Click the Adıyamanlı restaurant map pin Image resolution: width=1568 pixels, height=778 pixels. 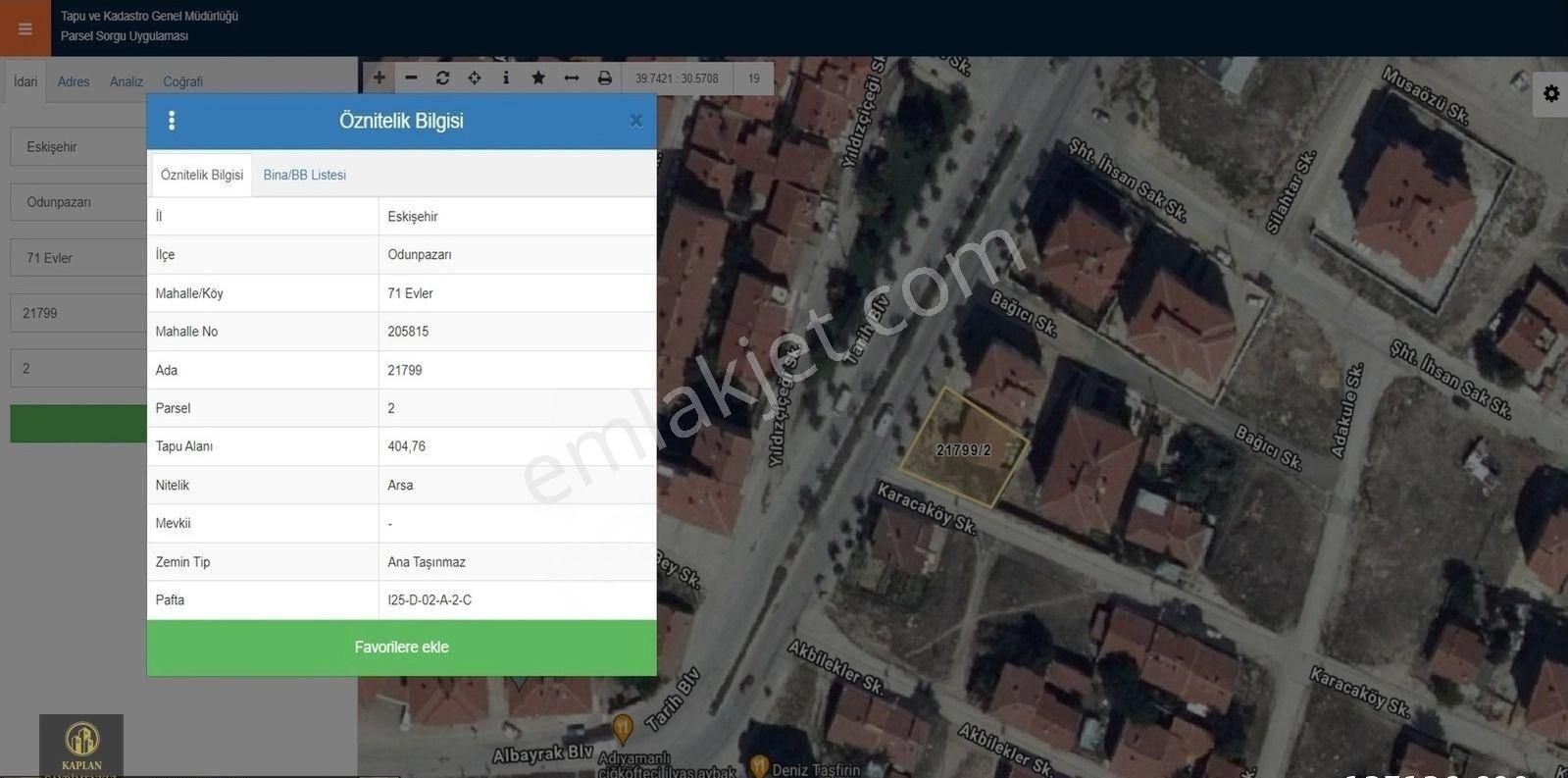tap(622, 729)
